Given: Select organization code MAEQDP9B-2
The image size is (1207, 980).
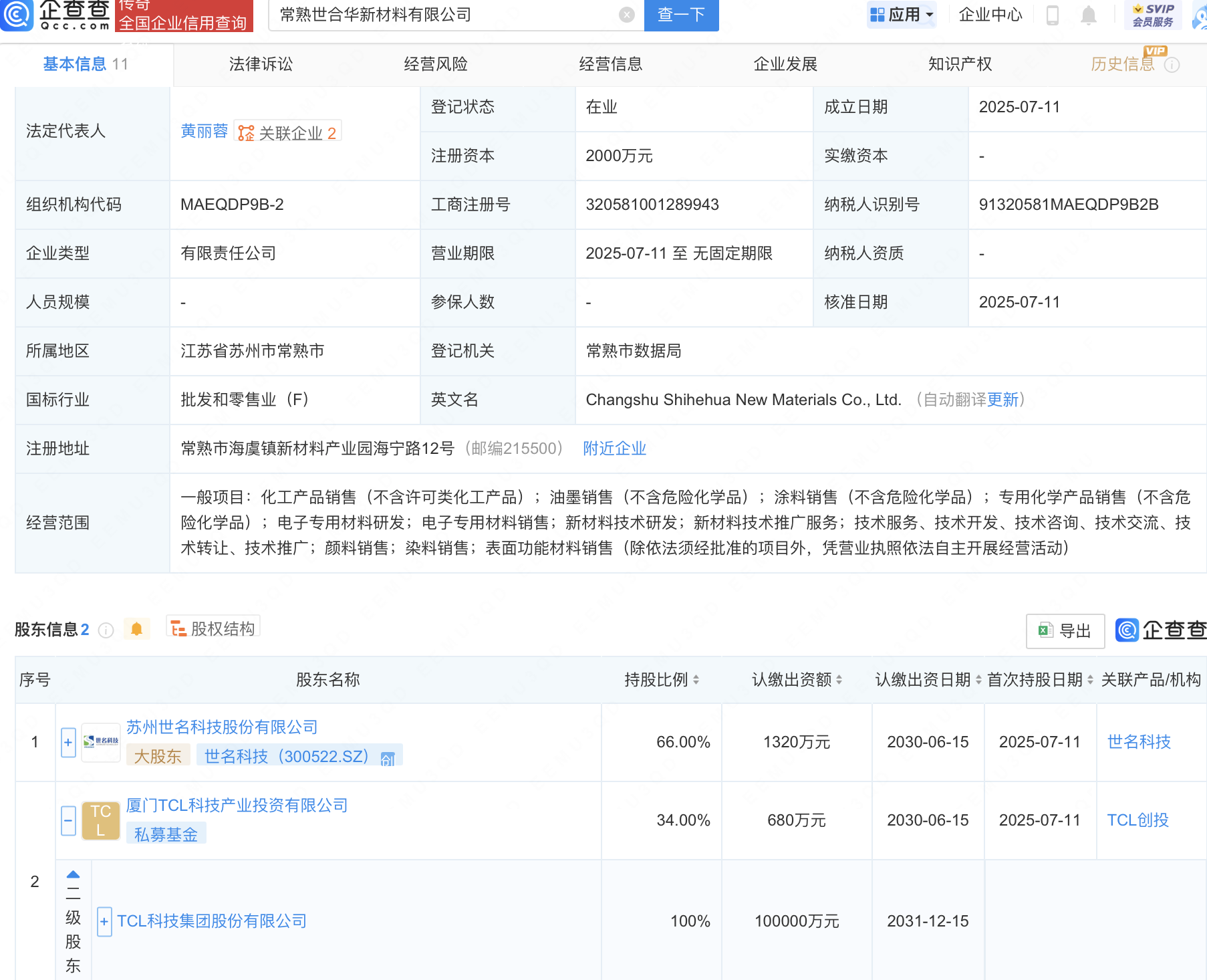Looking at the screenshot, I should (233, 205).
